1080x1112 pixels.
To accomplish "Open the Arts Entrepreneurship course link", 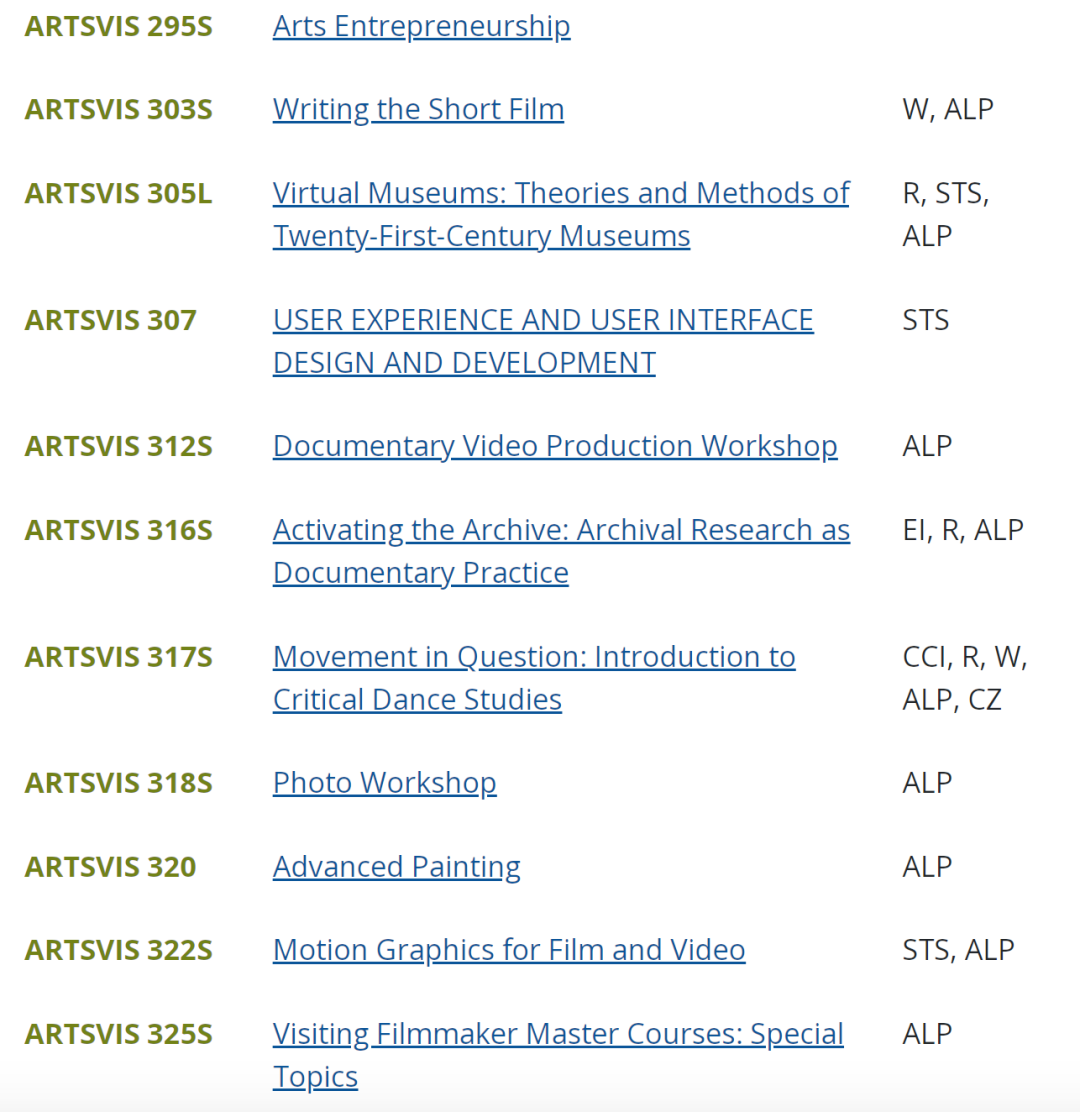I will [x=421, y=26].
